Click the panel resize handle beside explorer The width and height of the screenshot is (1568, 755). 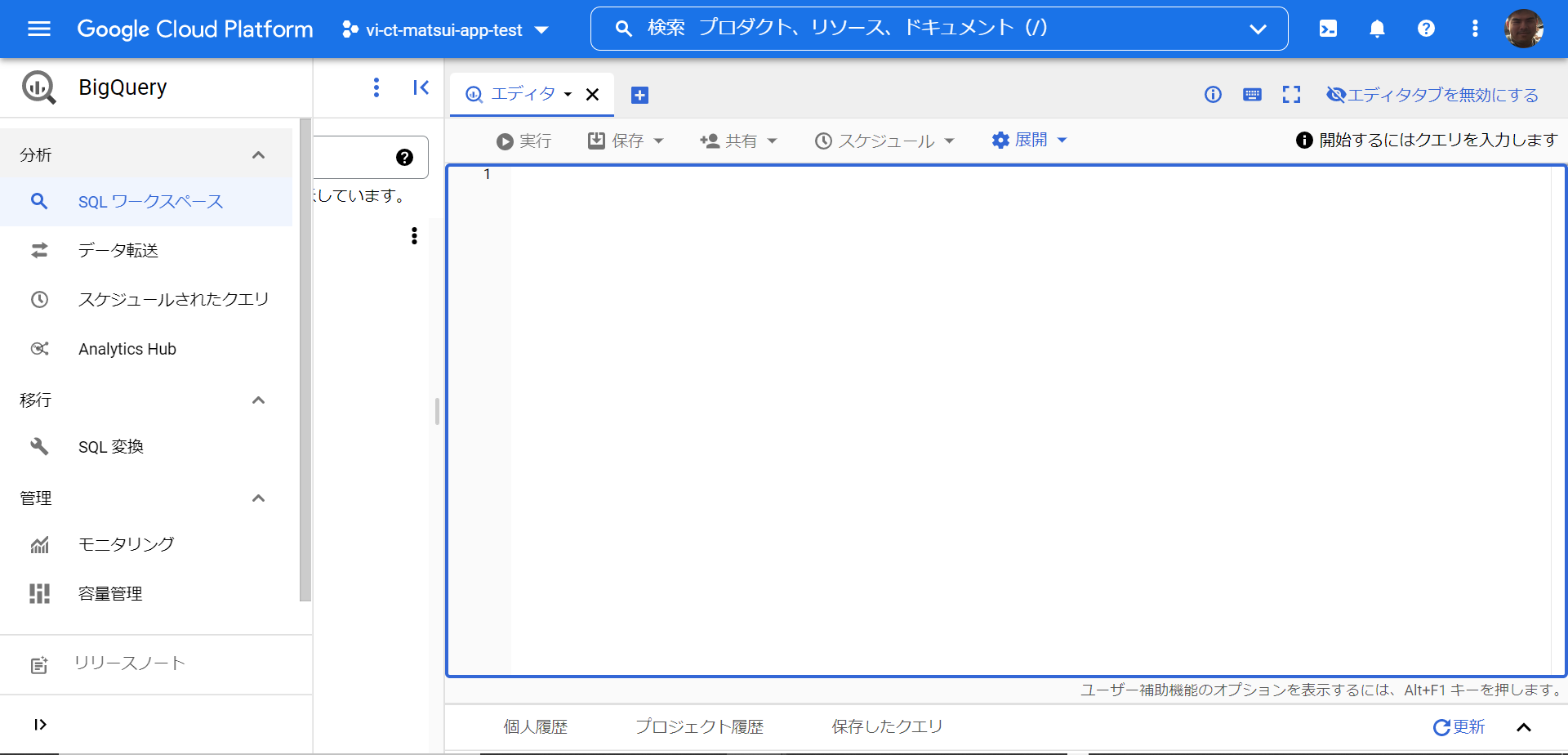coord(438,411)
